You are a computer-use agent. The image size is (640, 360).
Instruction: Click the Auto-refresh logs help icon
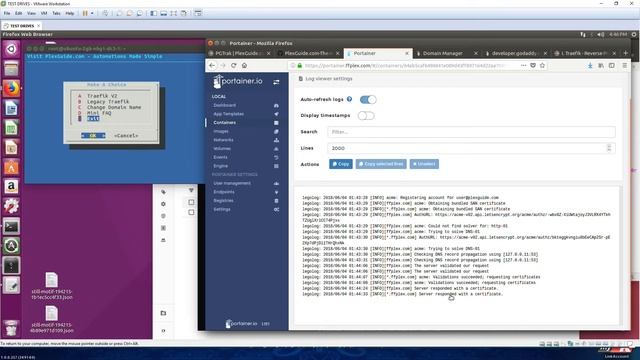349,99
